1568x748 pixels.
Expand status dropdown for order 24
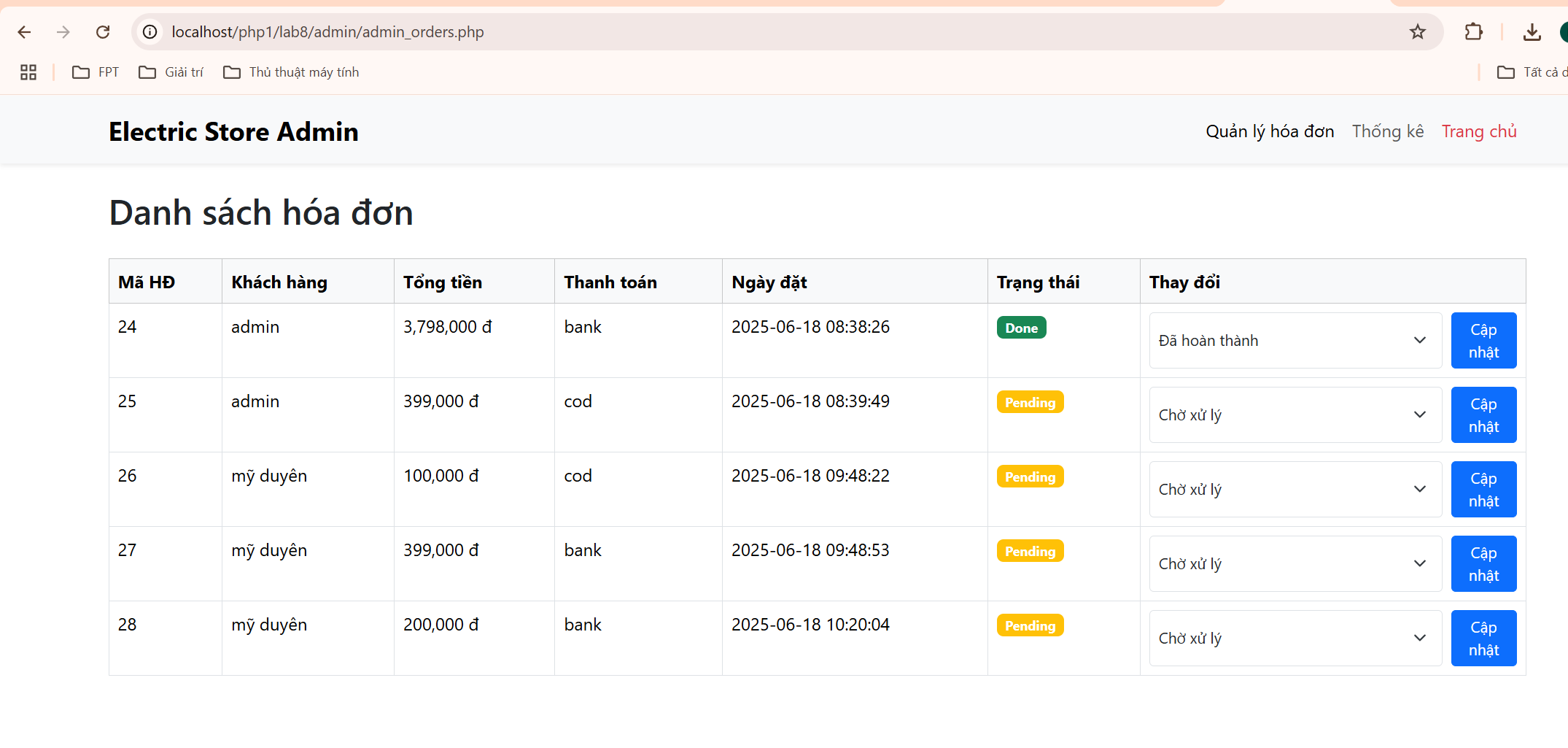(x=1295, y=341)
